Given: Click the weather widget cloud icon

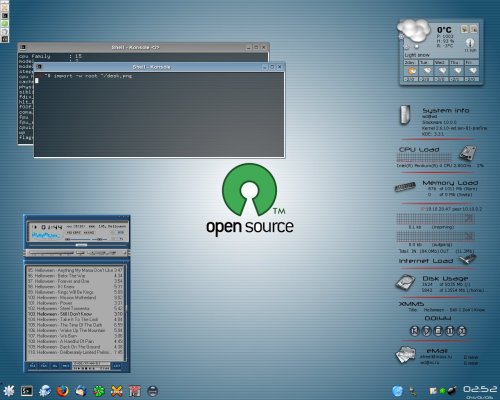Looking at the screenshot, I should coord(414,31).
